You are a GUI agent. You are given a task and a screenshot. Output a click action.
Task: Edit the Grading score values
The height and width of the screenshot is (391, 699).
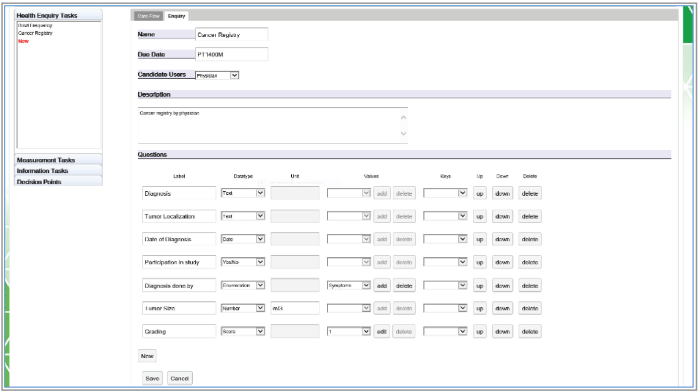pyautogui.click(x=382, y=332)
